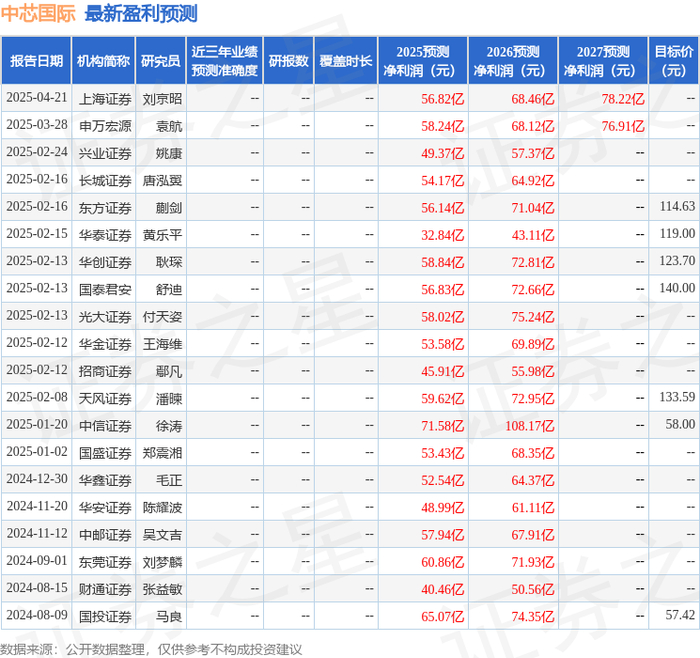Click the 64.92亿 profit value

[x=533, y=180]
